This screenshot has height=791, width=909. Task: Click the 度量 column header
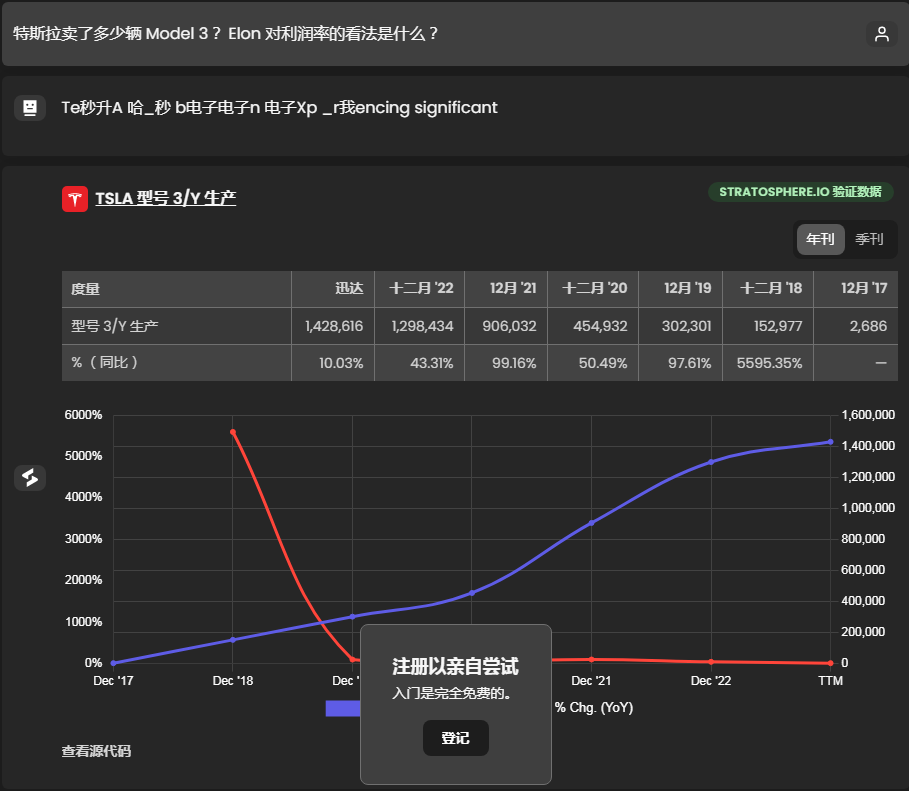pos(86,289)
